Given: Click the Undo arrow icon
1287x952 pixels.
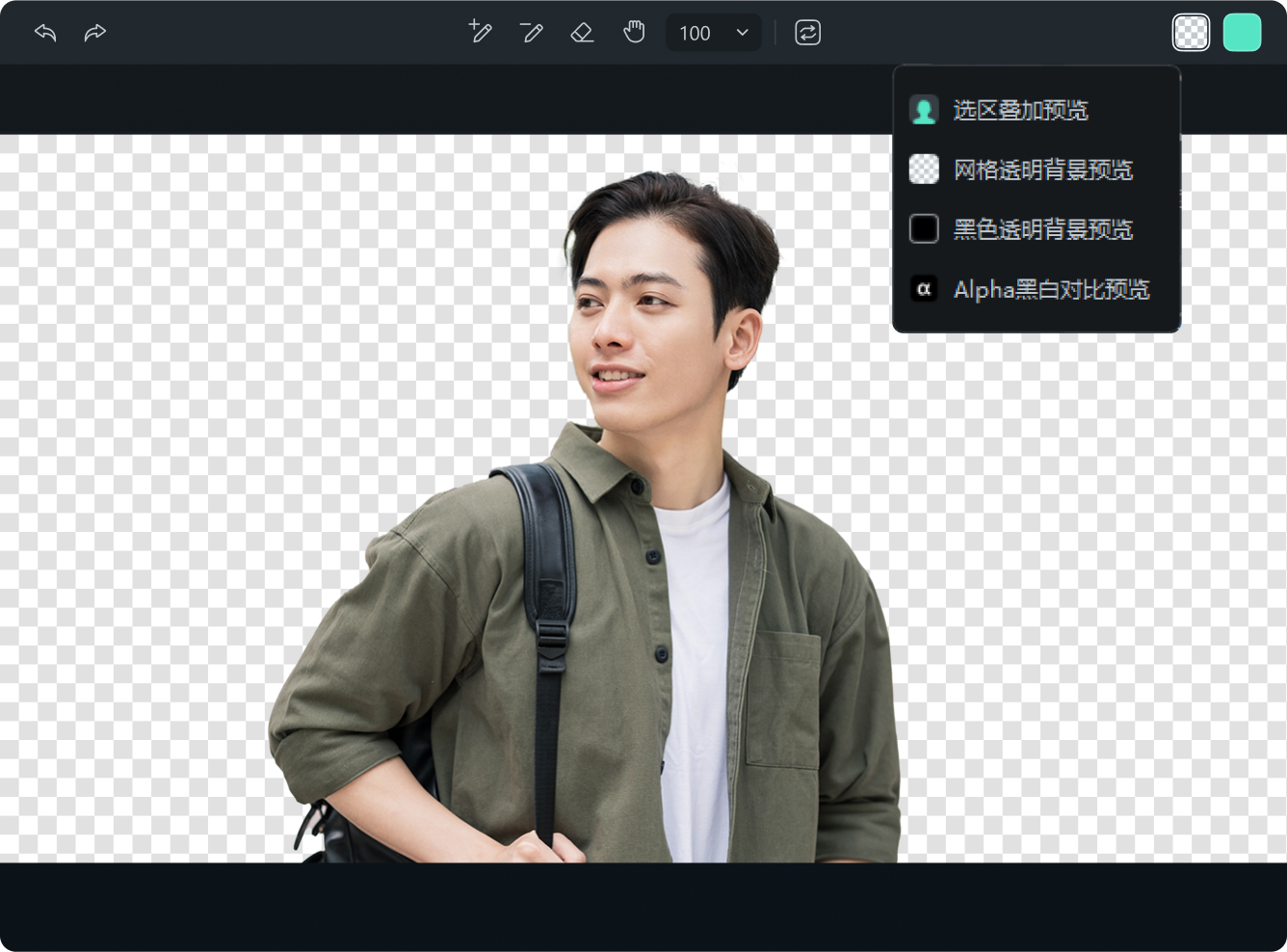Looking at the screenshot, I should pos(44,32).
